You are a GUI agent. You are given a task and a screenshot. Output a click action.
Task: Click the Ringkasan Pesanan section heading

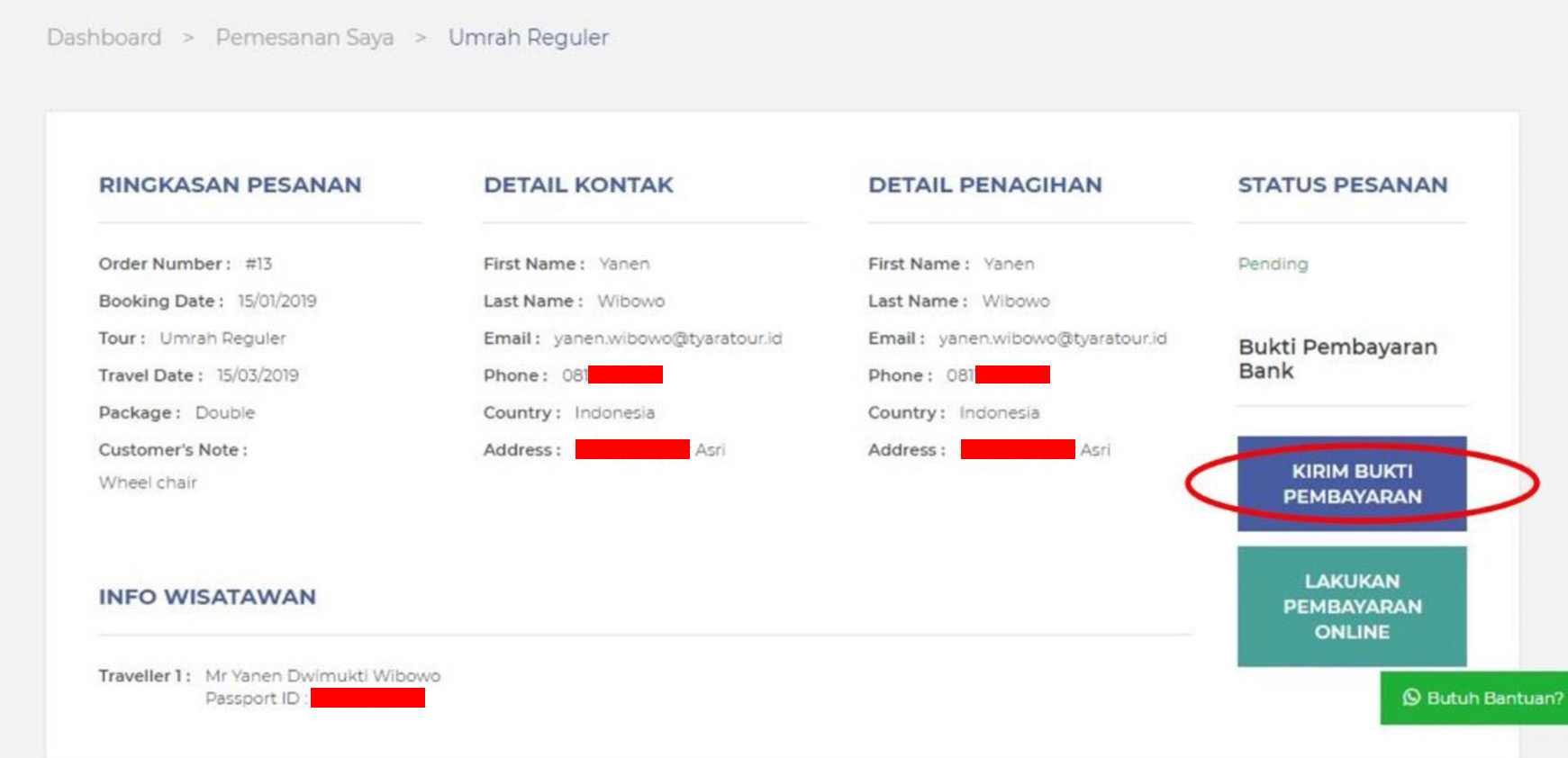[x=230, y=185]
